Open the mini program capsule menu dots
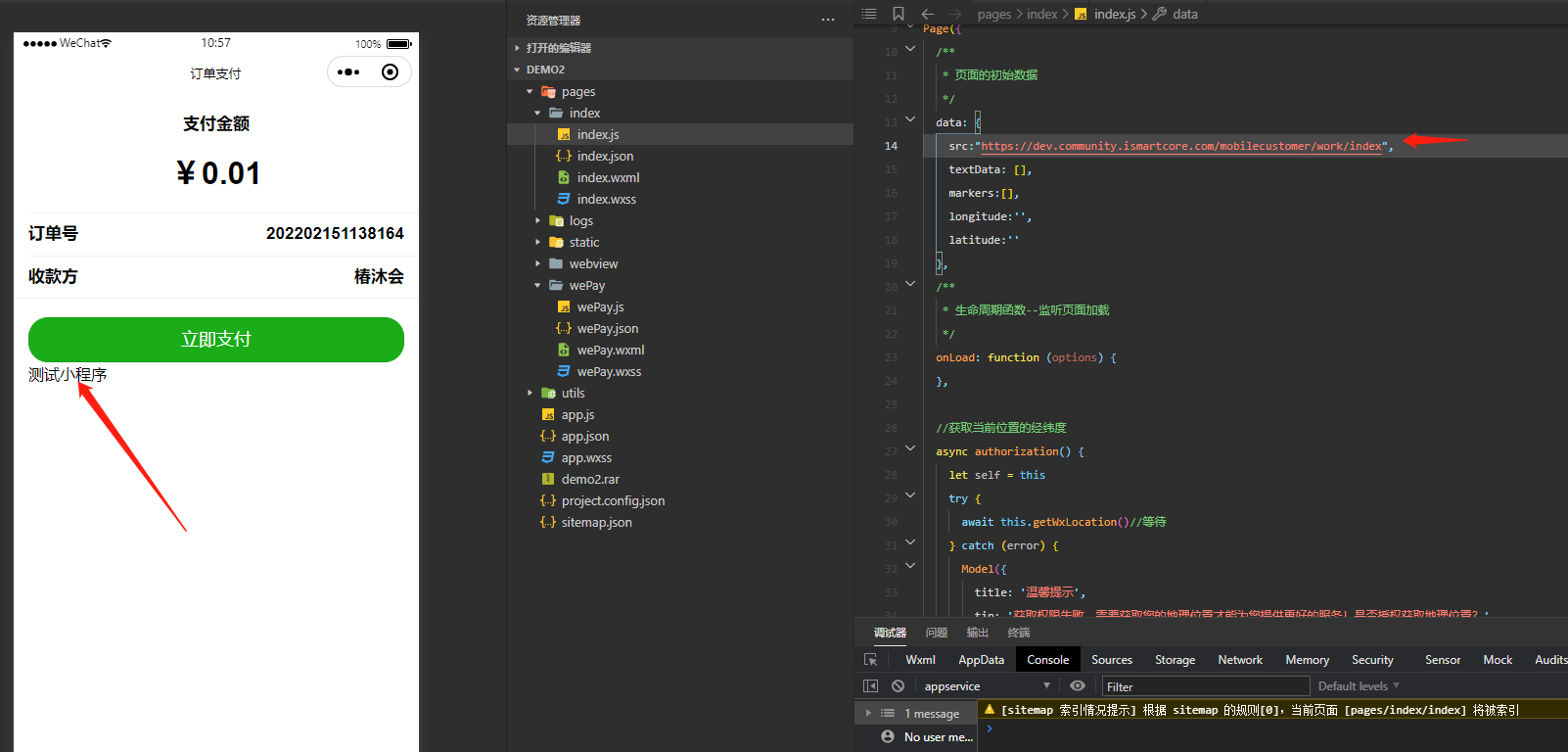 [x=347, y=72]
